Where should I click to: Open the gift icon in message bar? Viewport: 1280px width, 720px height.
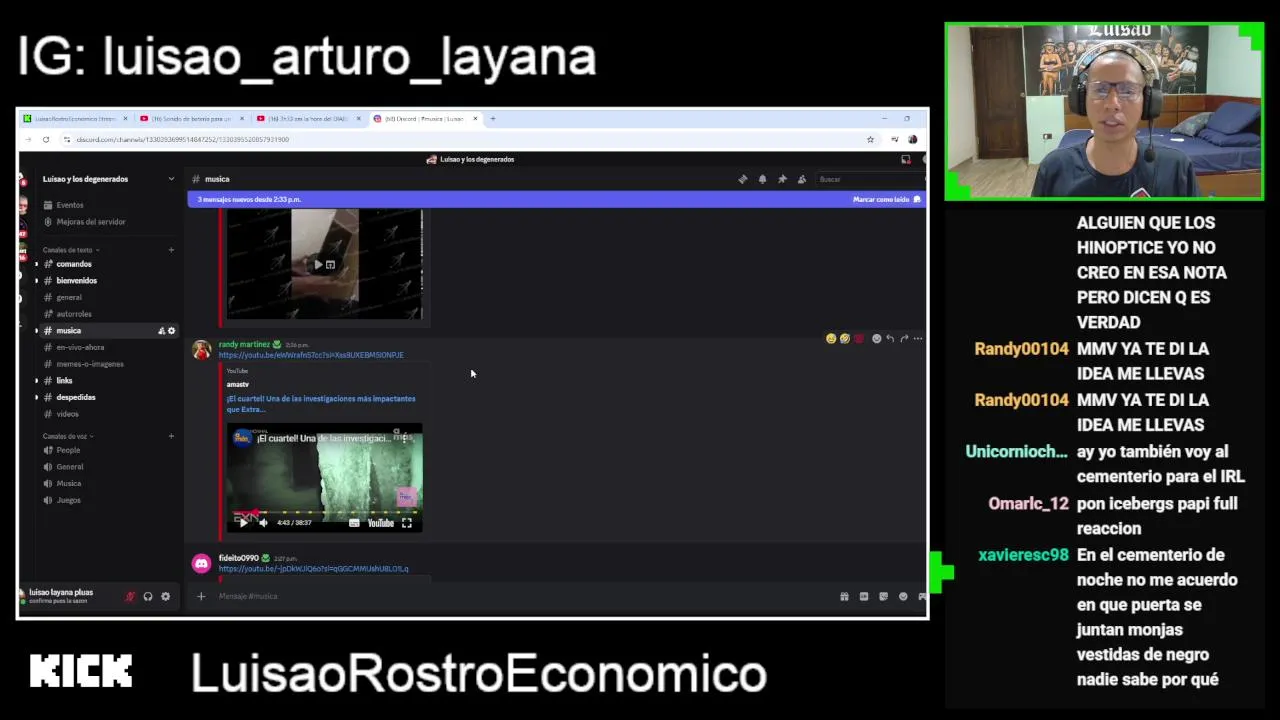pyautogui.click(x=844, y=596)
